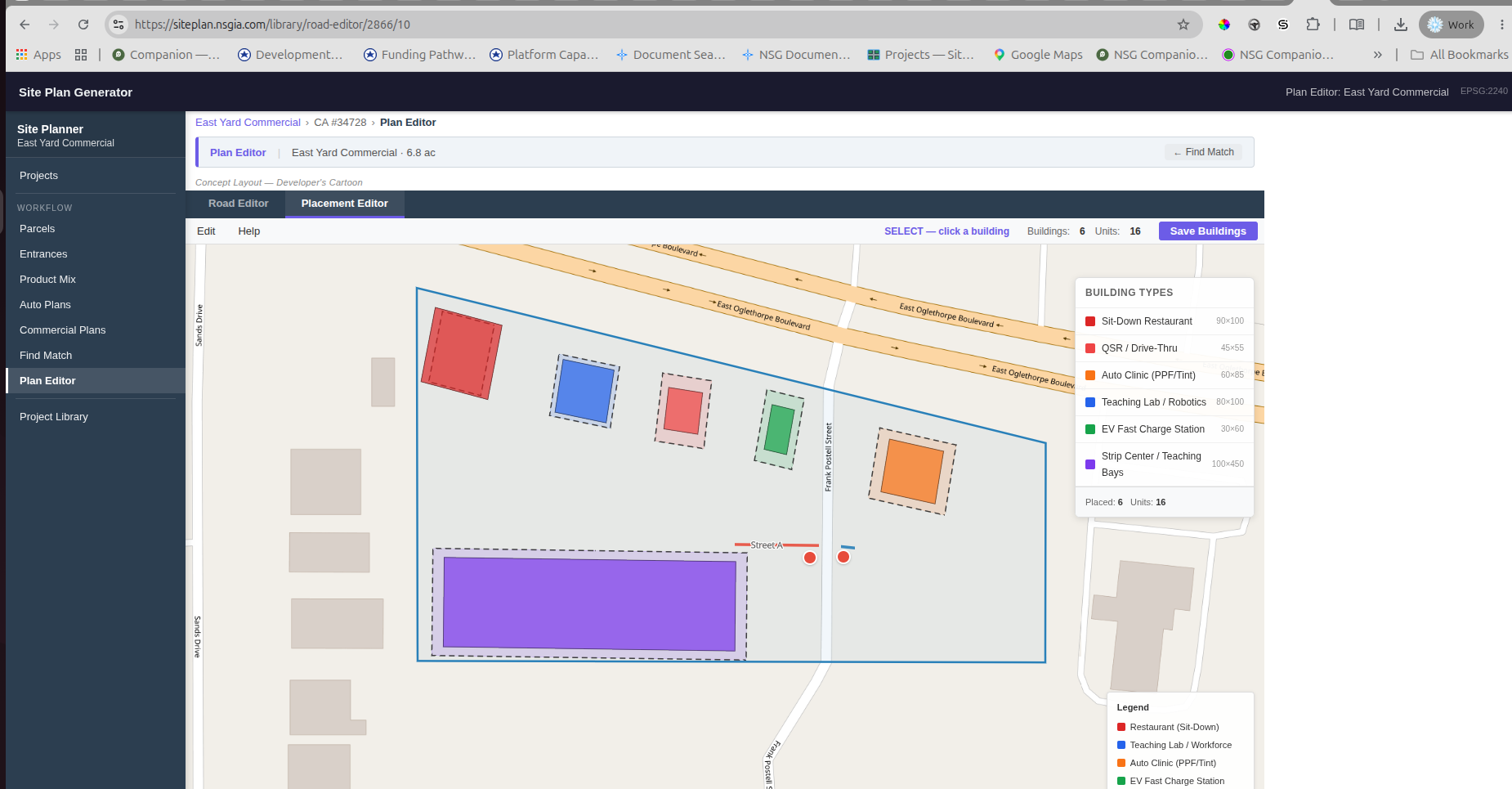1512x789 pixels.
Task: Switch to the Road Editor tab
Action: click(238, 204)
